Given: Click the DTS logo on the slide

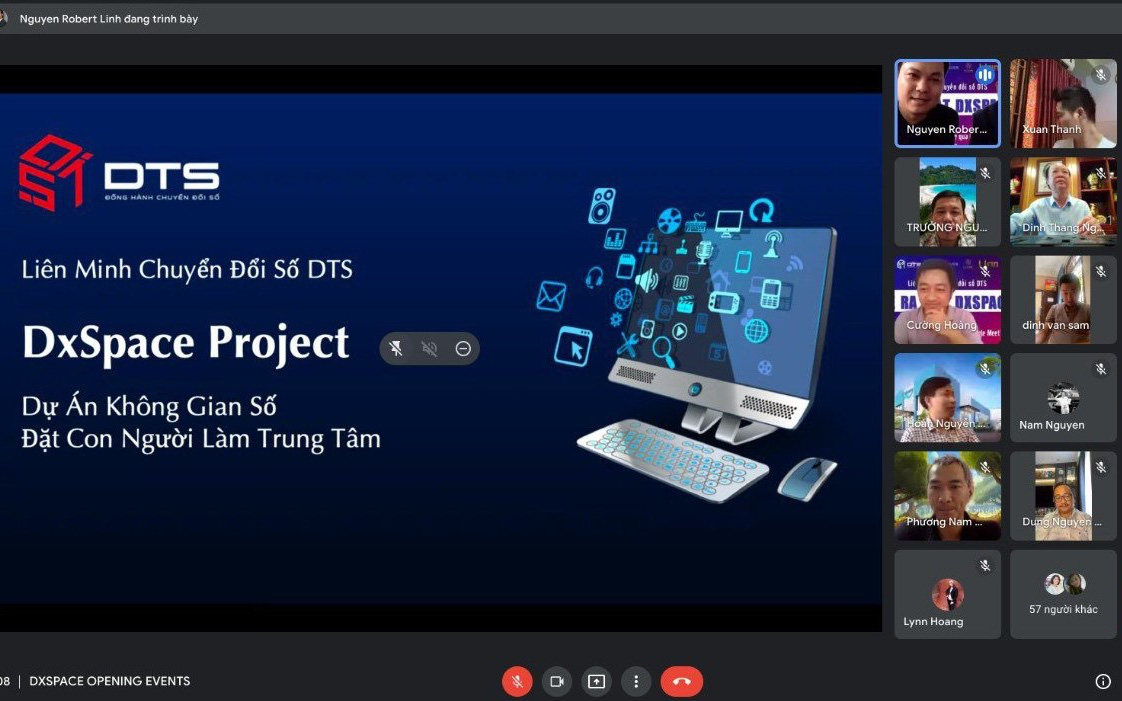Looking at the screenshot, I should (119, 172).
